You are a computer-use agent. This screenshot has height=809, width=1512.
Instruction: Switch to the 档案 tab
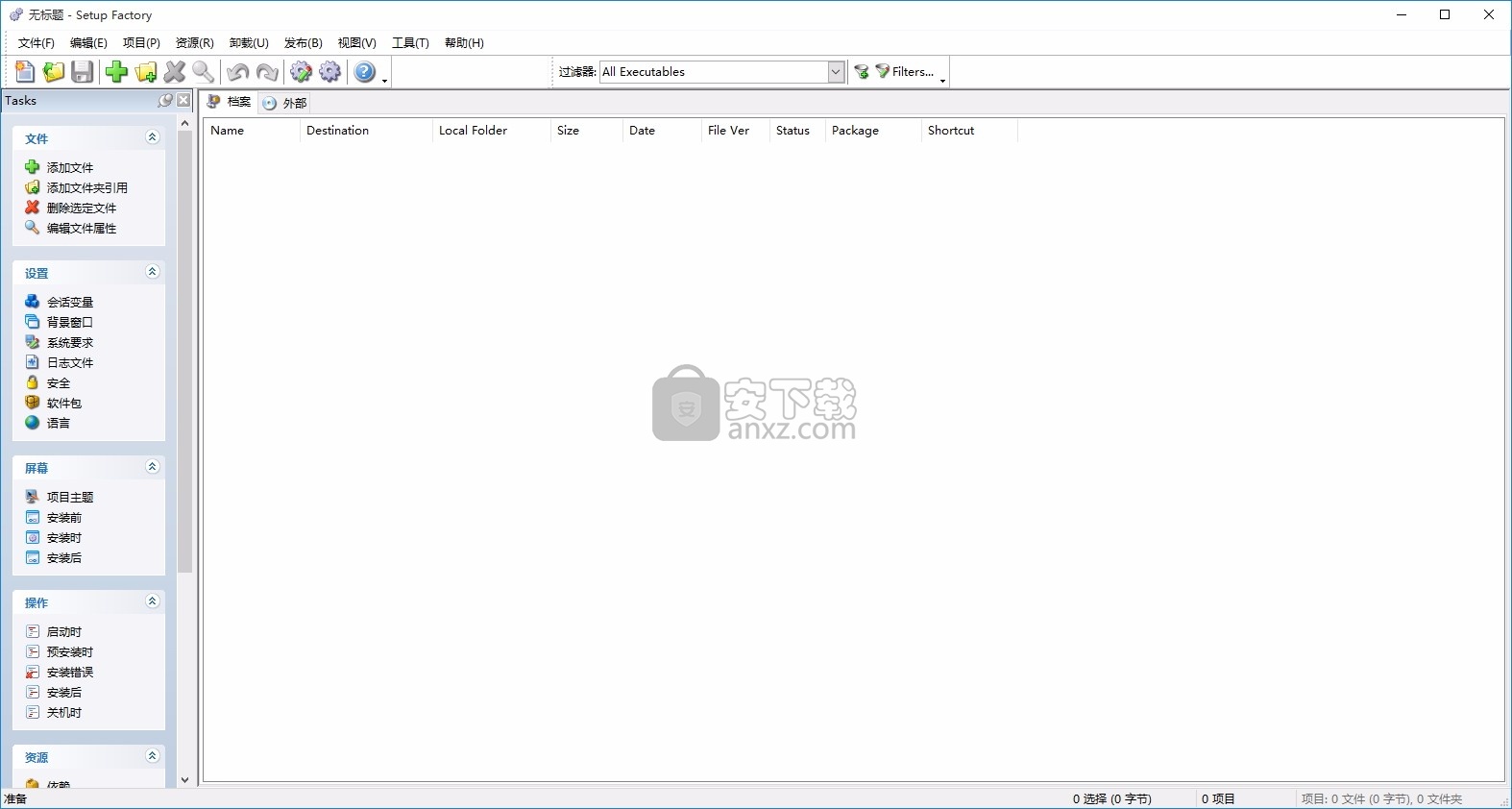229,102
